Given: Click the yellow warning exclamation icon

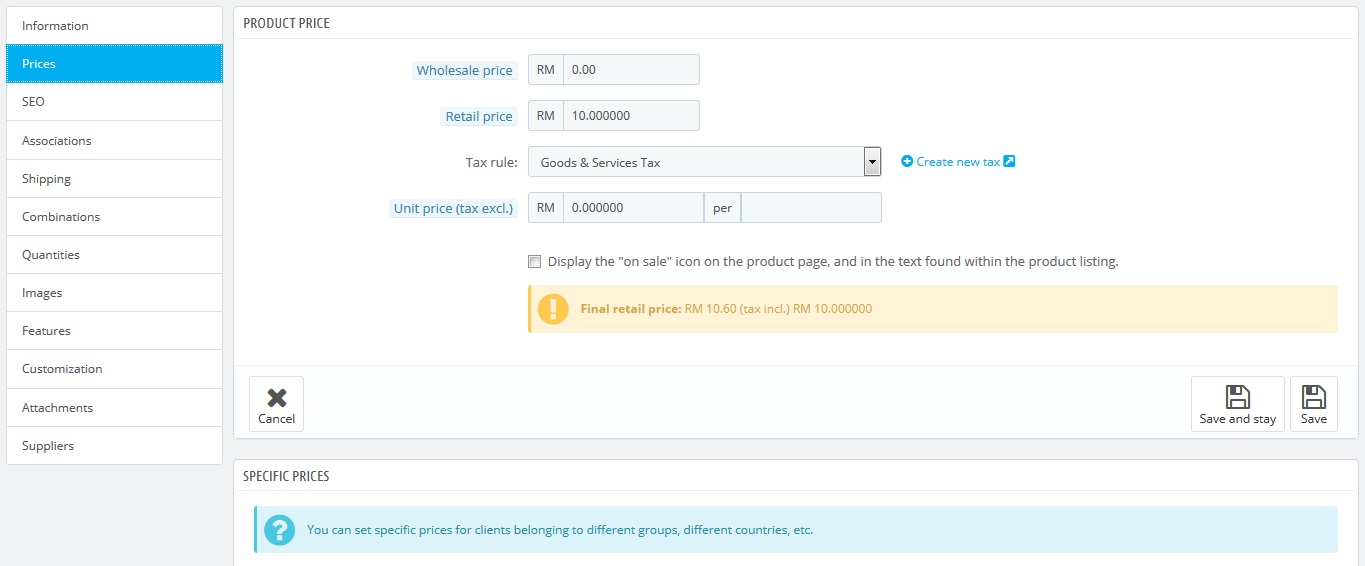Looking at the screenshot, I should 553,309.
